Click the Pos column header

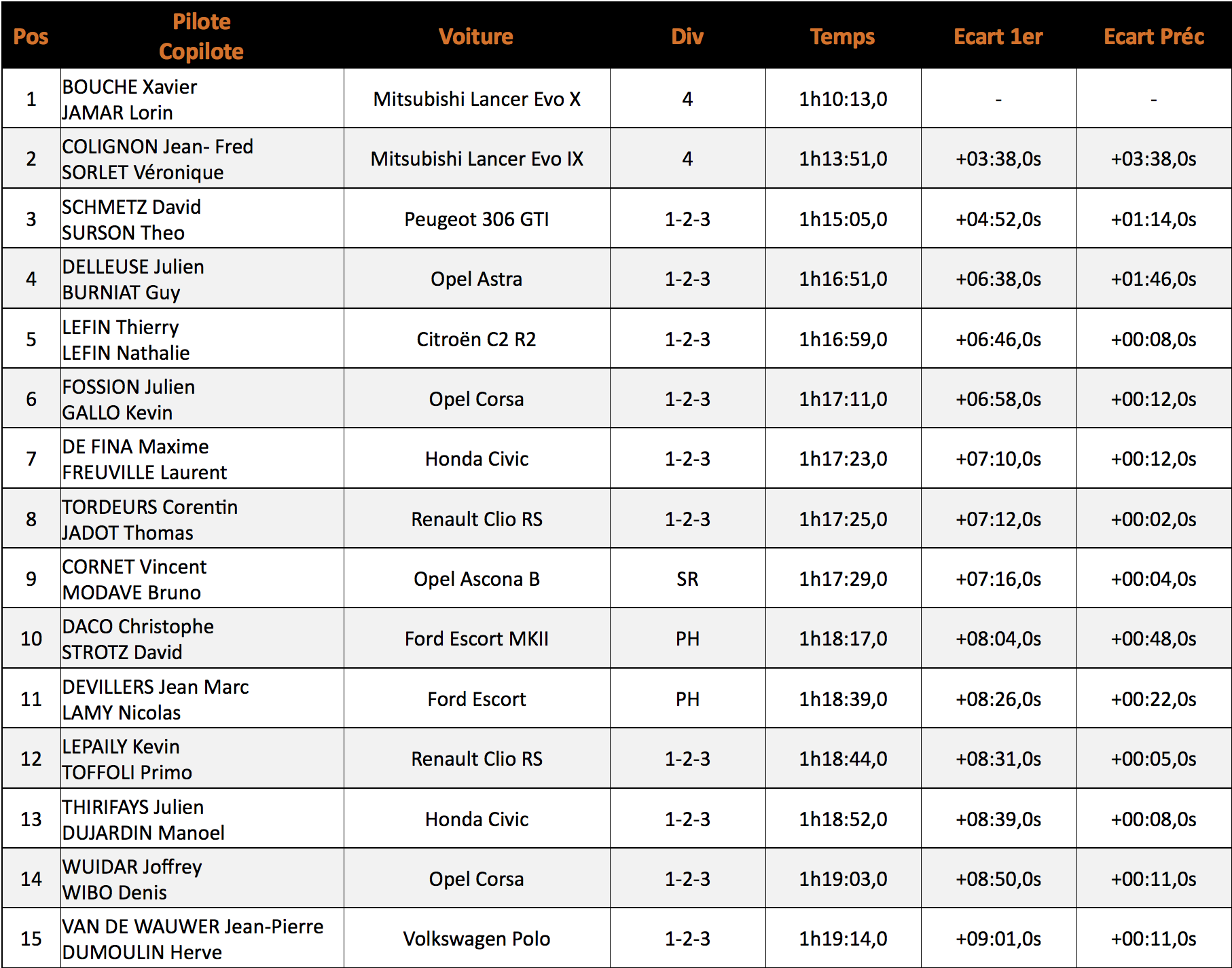click(31, 36)
